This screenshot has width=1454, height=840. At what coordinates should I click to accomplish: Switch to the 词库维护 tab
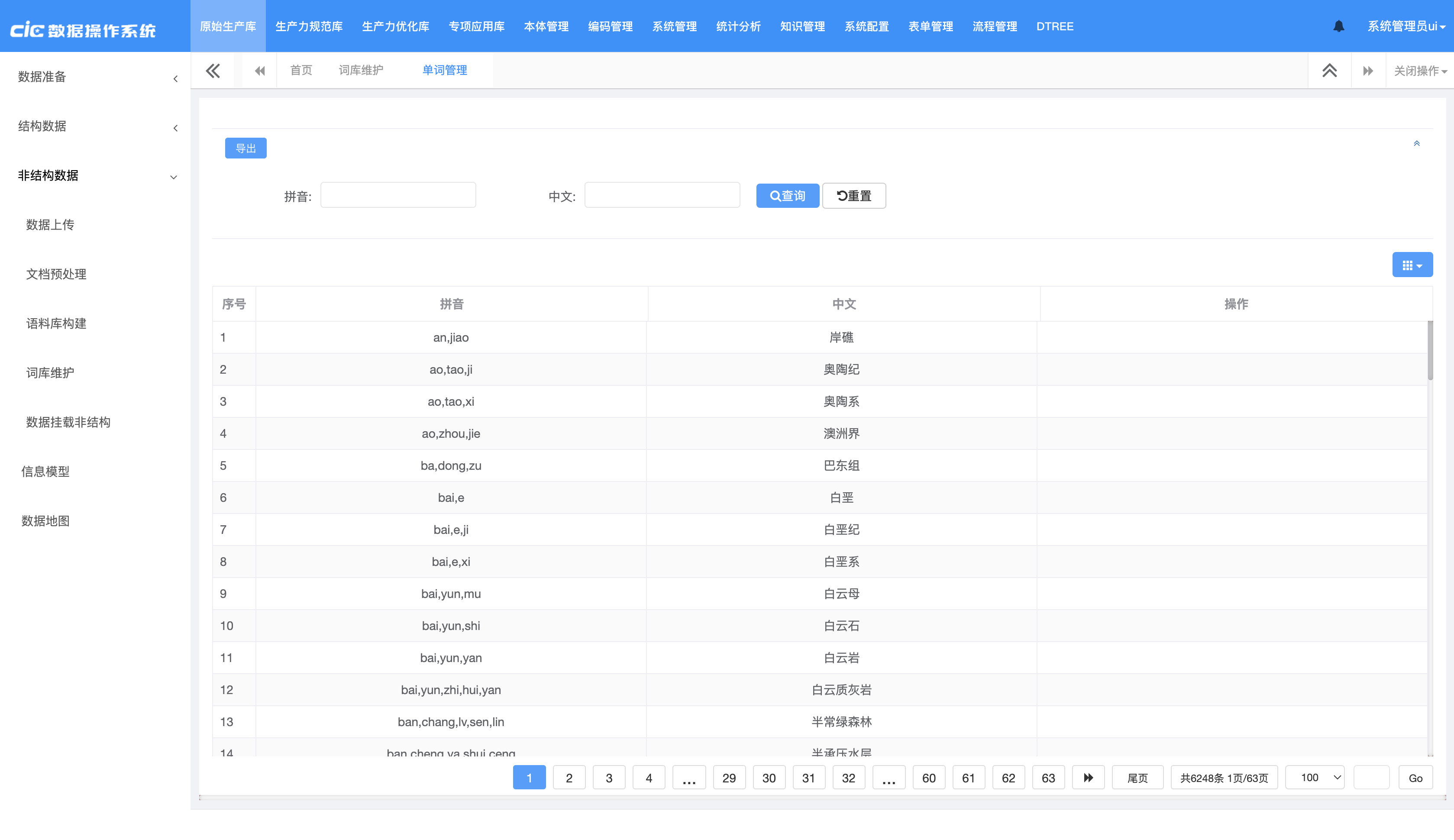pos(361,71)
